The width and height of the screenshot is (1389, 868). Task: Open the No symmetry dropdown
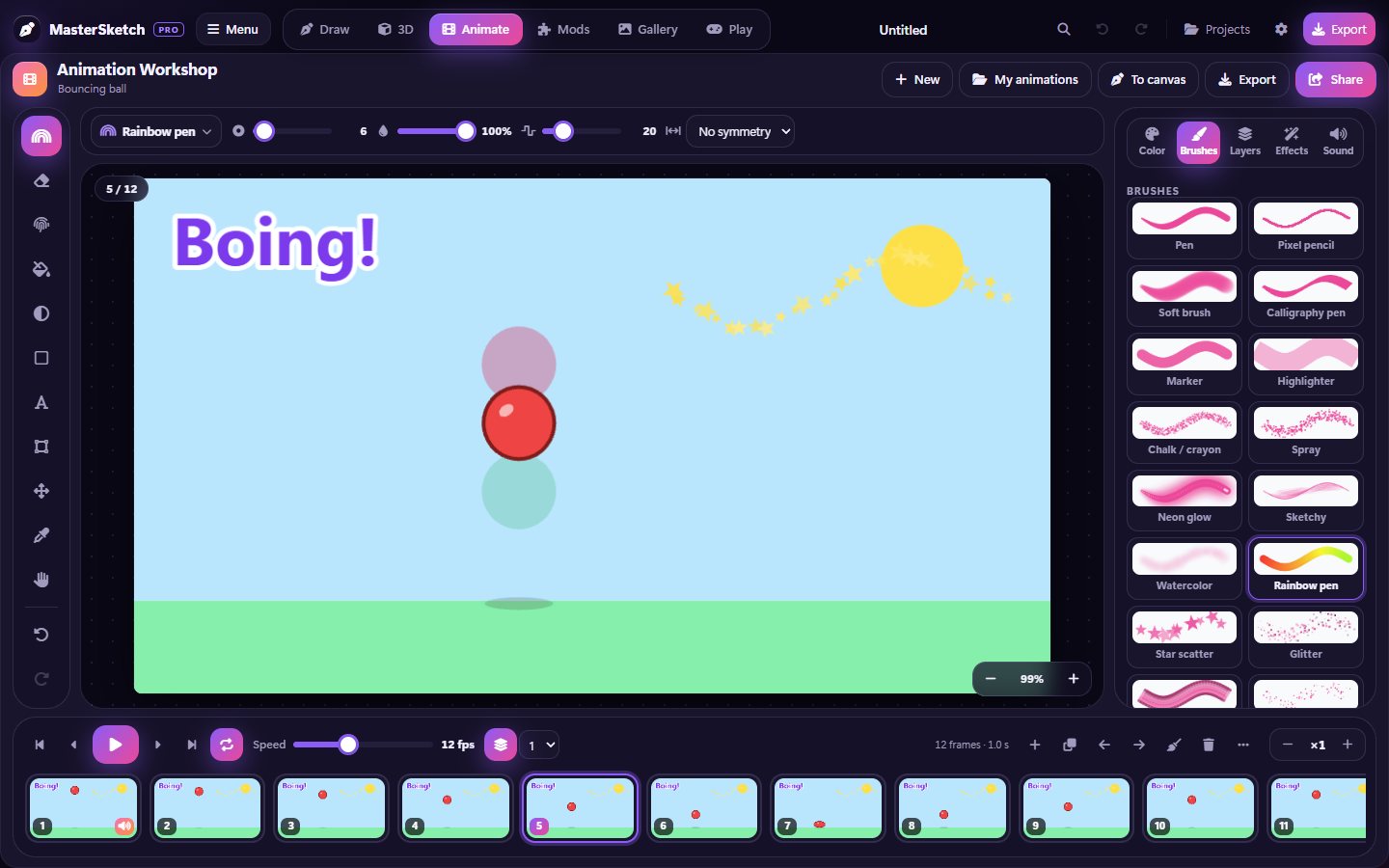point(741,131)
